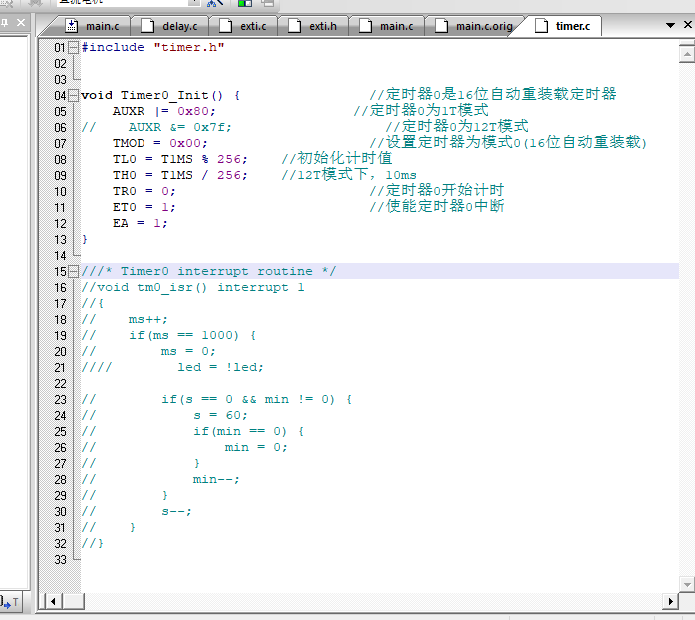
Task: Click commented if(ms == 1000) line
Action: click(x=169, y=335)
